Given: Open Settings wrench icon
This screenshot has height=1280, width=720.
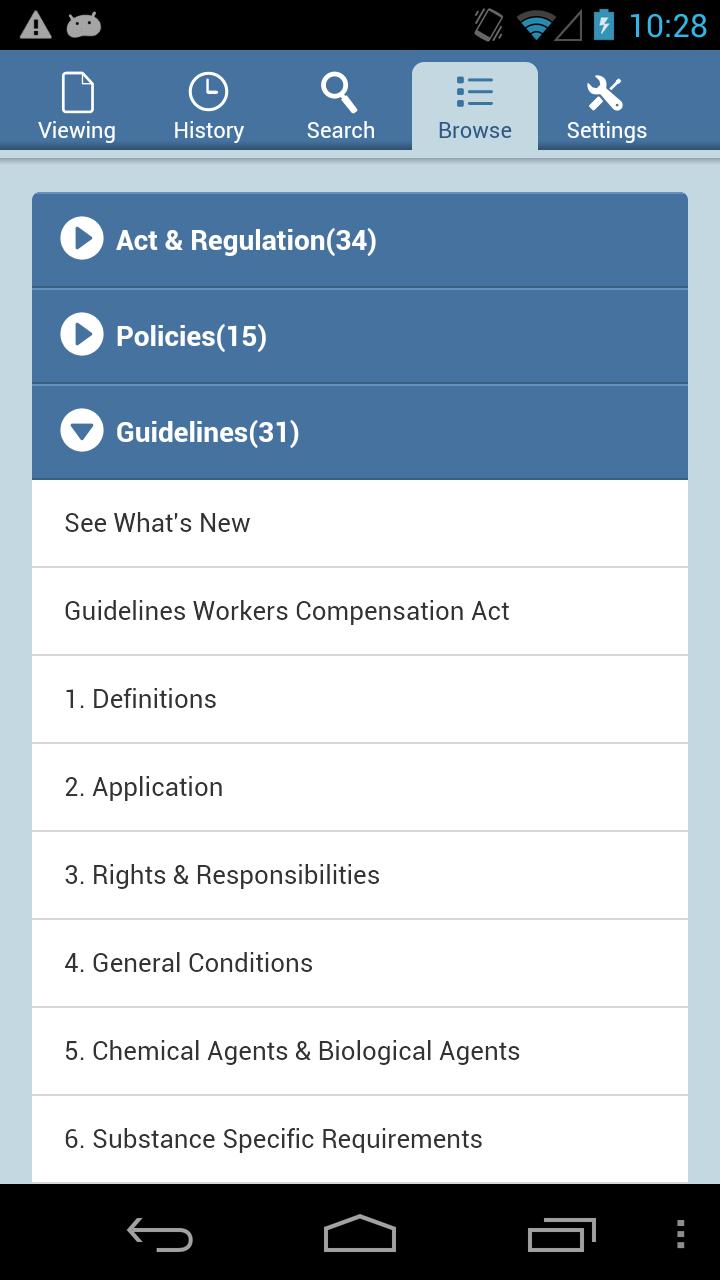Looking at the screenshot, I should 606,93.
